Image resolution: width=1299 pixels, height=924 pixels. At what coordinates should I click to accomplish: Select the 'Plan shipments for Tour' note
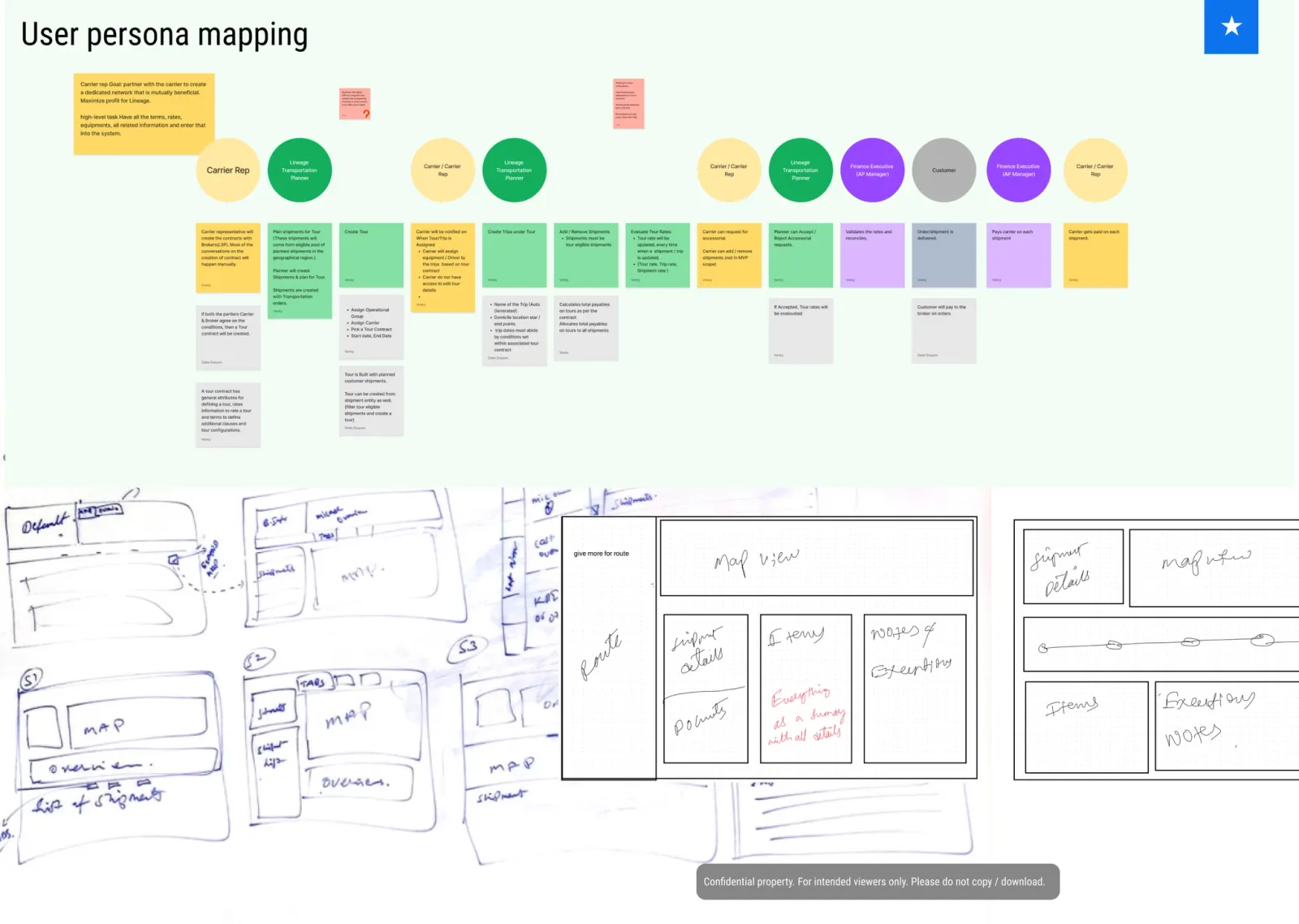(300, 270)
